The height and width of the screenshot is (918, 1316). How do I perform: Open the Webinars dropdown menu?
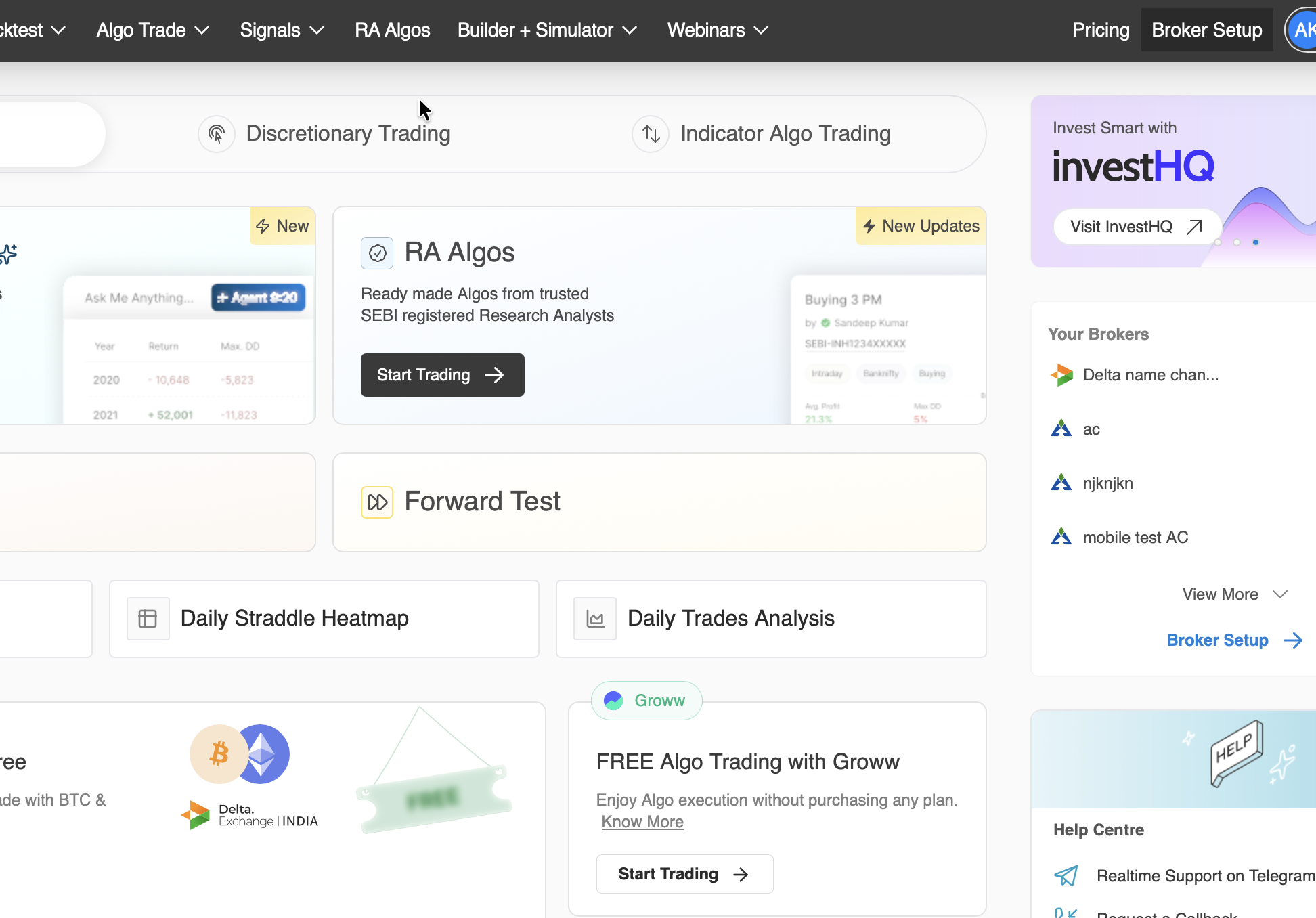(x=717, y=30)
